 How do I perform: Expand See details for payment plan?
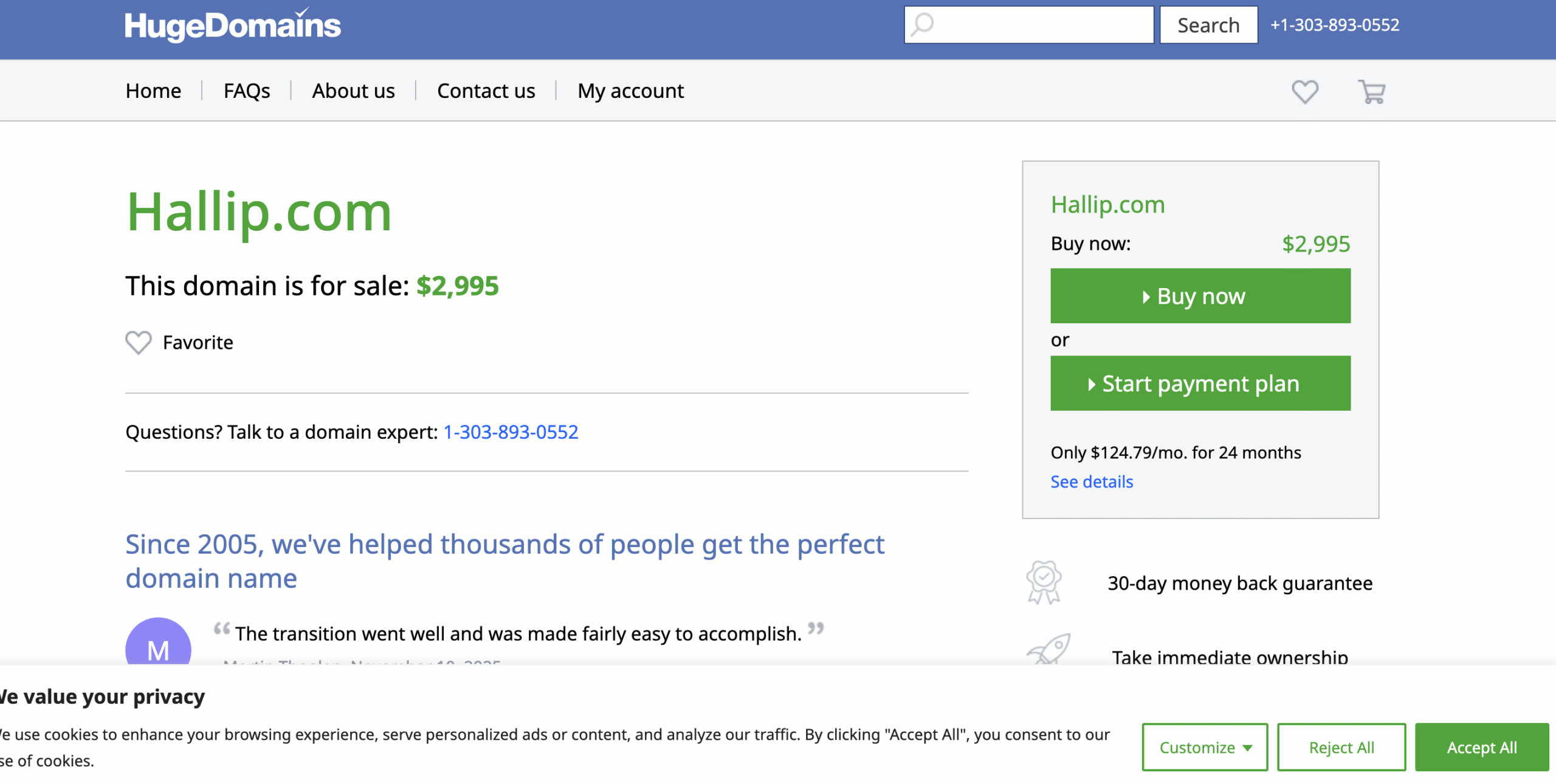tap(1092, 482)
